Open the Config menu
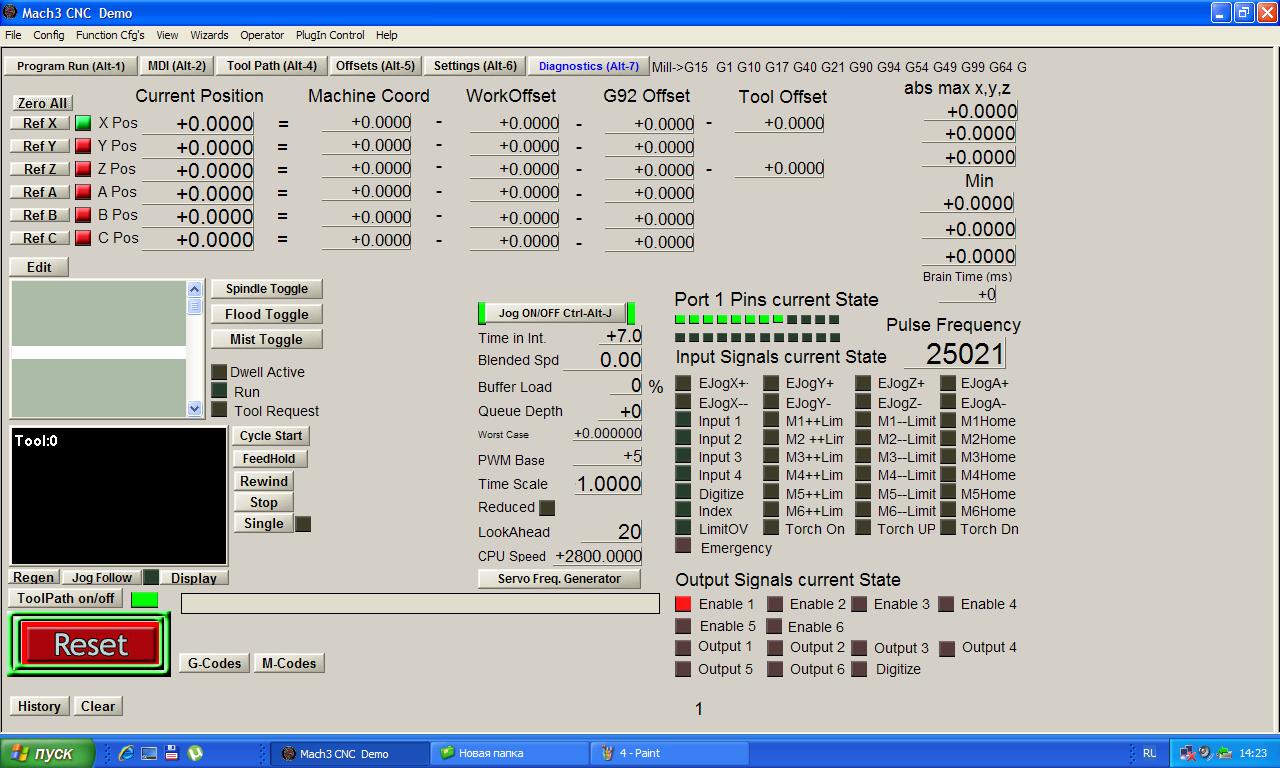Image resolution: width=1280 pixels, height=768 pixels. click(49, 35)
